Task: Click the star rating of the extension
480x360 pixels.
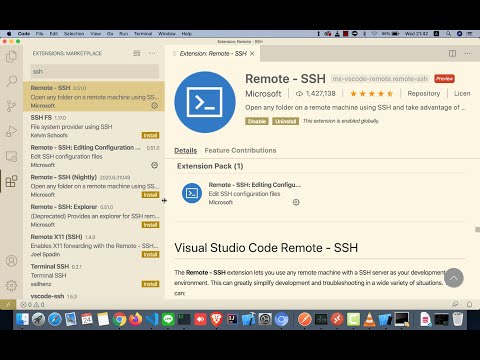Action: (x=371, y=94)
